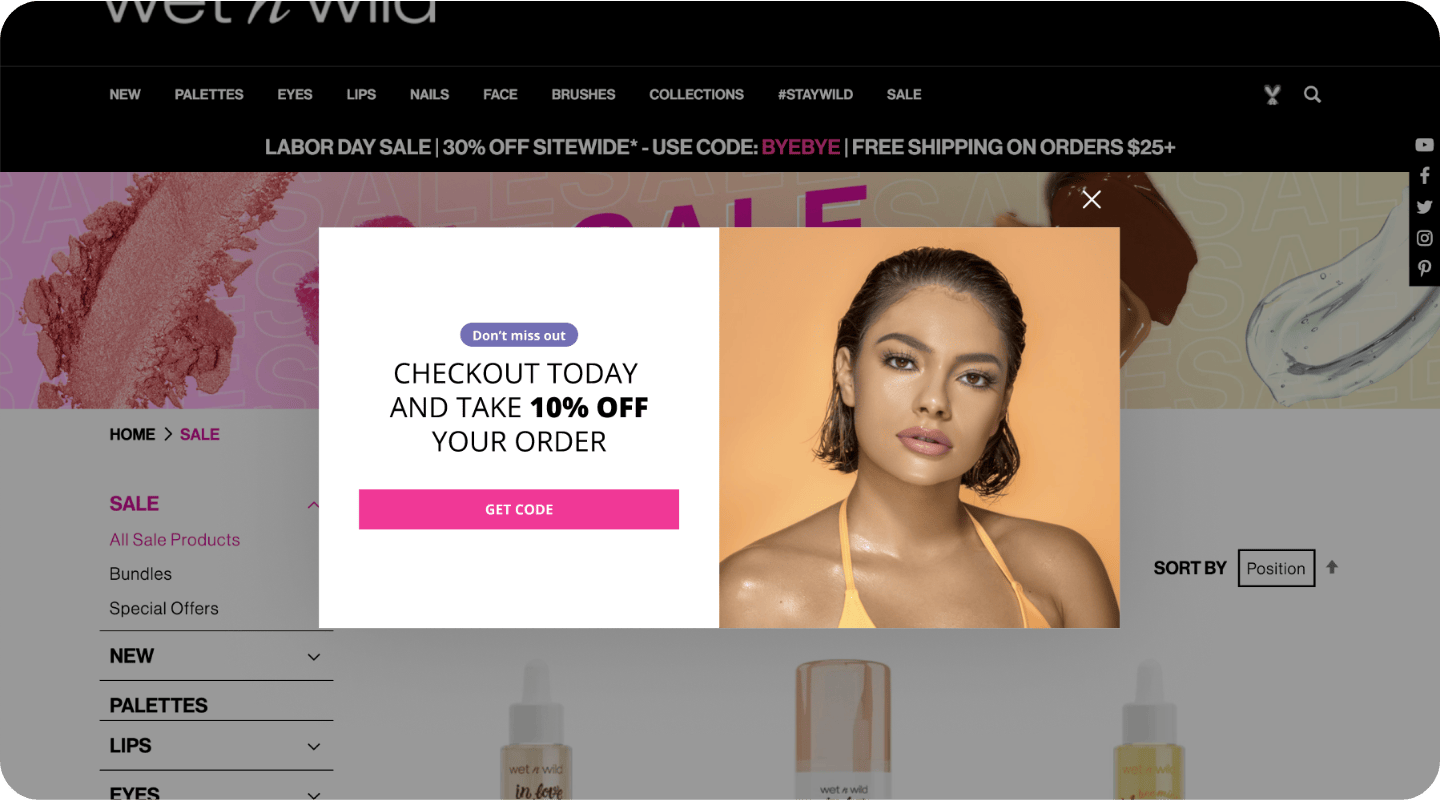Open the Instagram social icon
Screen dimensions: 1440x800
point(1424,238)
